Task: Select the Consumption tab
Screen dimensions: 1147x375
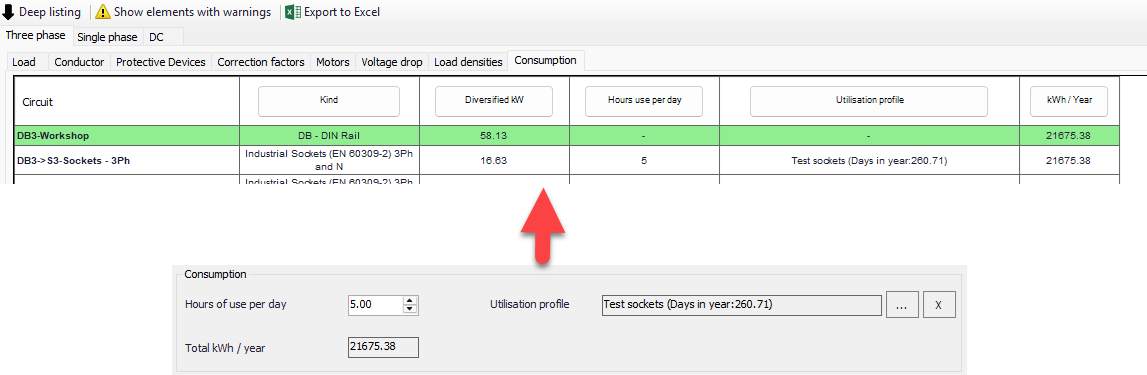Action: (546, 60)
